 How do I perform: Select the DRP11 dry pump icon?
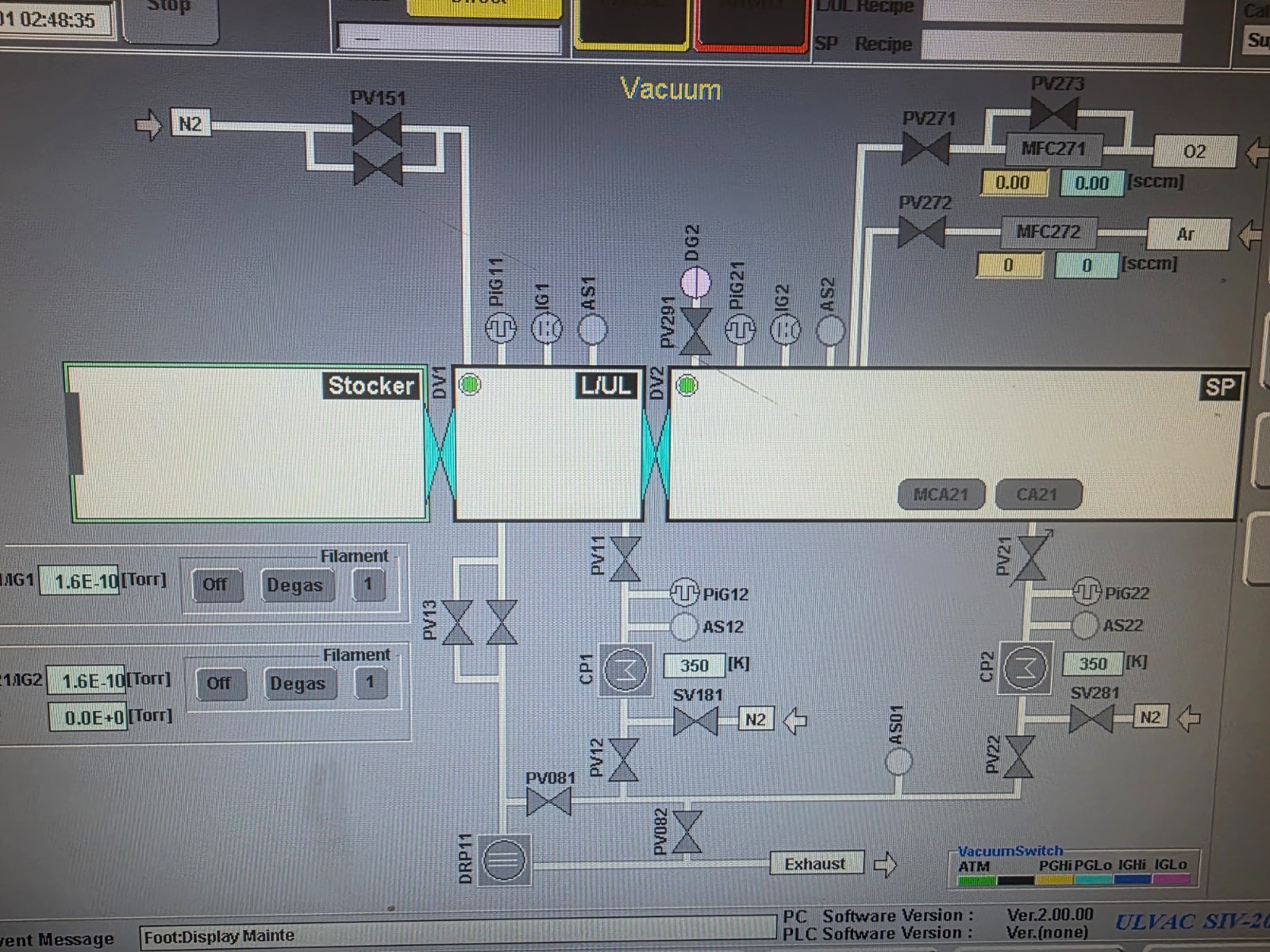505,859
